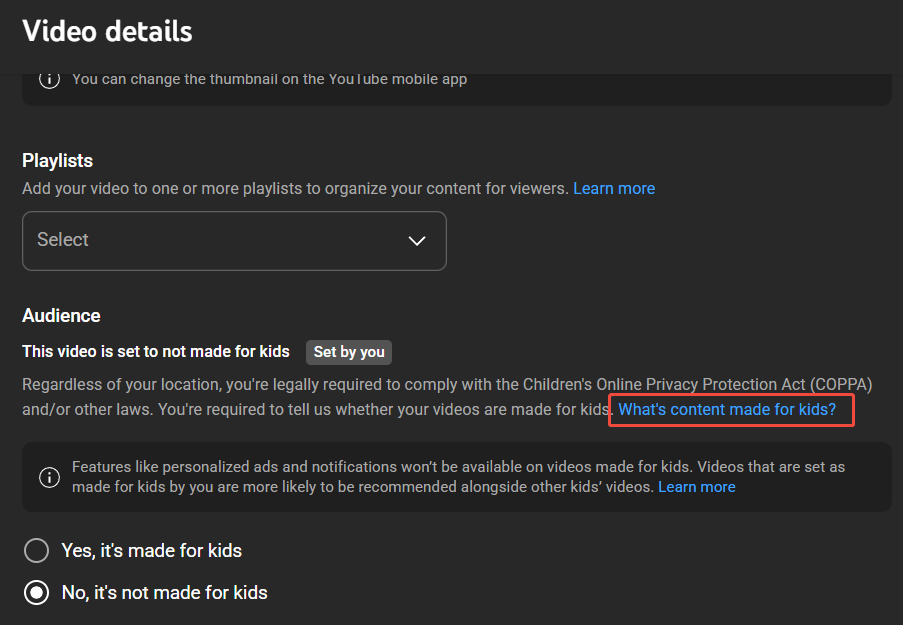This screenshot has height=625, width=903.
Task: Click the Playlists section heading
Action: (x=58, y=160)
